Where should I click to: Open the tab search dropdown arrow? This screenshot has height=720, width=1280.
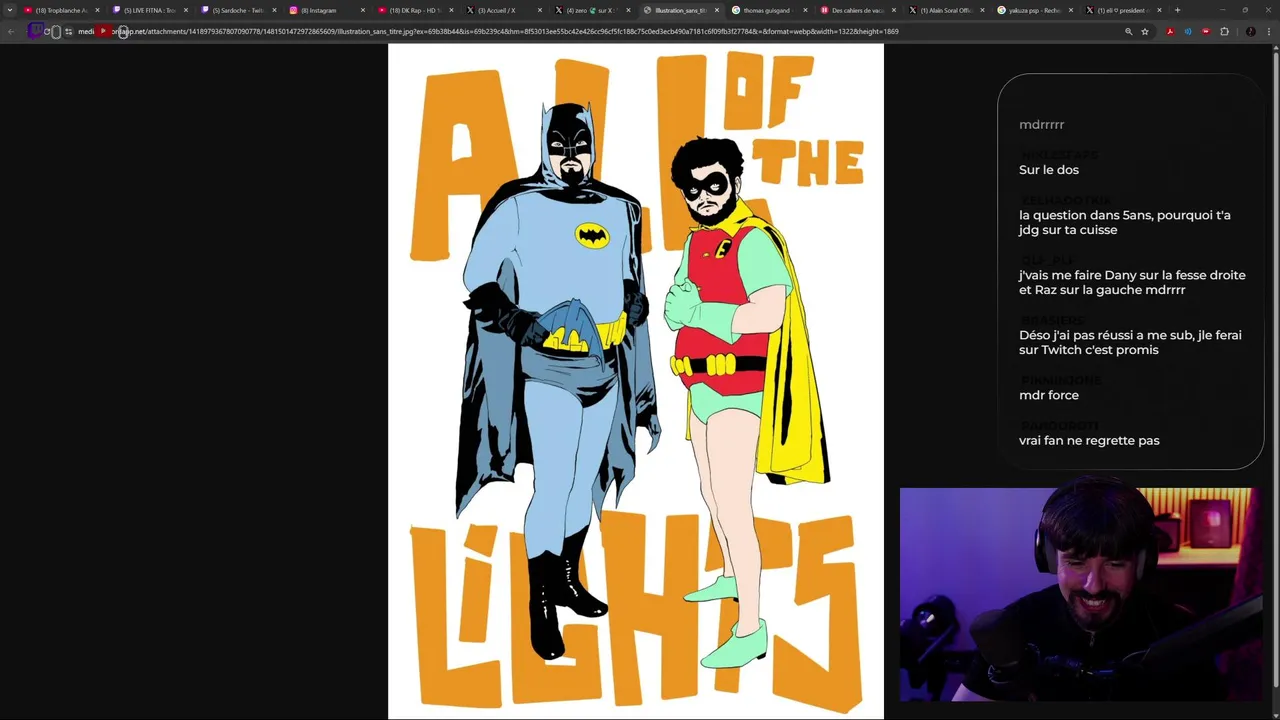point(10,10)
